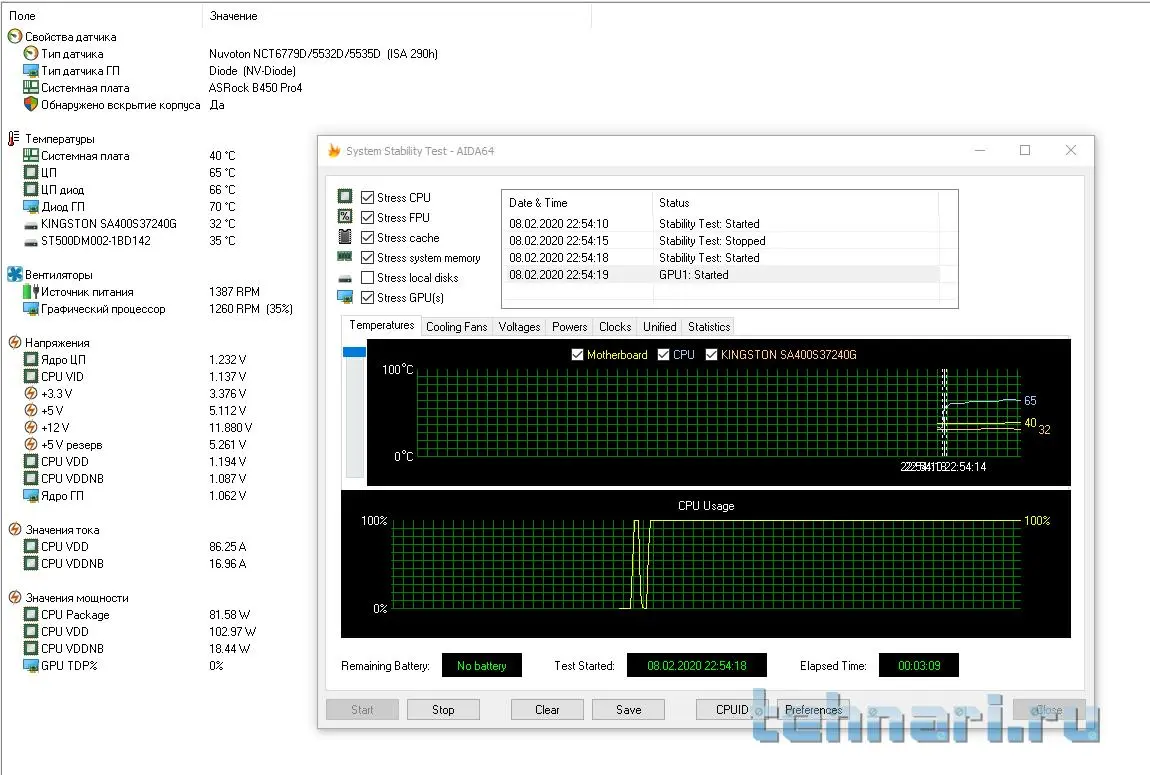Click the Диод ГП monitor icon
The height and width of the screenshot is (775, 1150).
click(x=31, y=206)
